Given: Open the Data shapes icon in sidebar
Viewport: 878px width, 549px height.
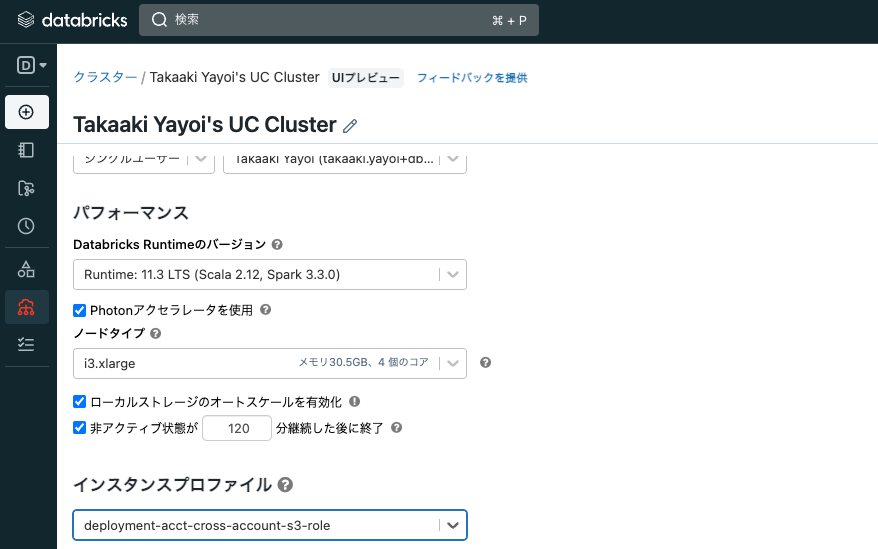Looking at the screenshot, I should (x=26, y=269).
